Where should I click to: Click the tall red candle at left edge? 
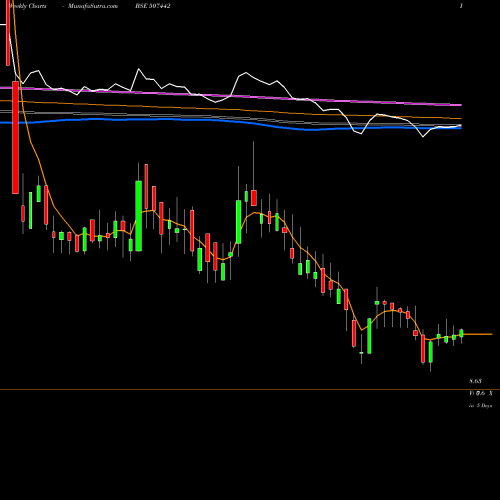point(15,137)
